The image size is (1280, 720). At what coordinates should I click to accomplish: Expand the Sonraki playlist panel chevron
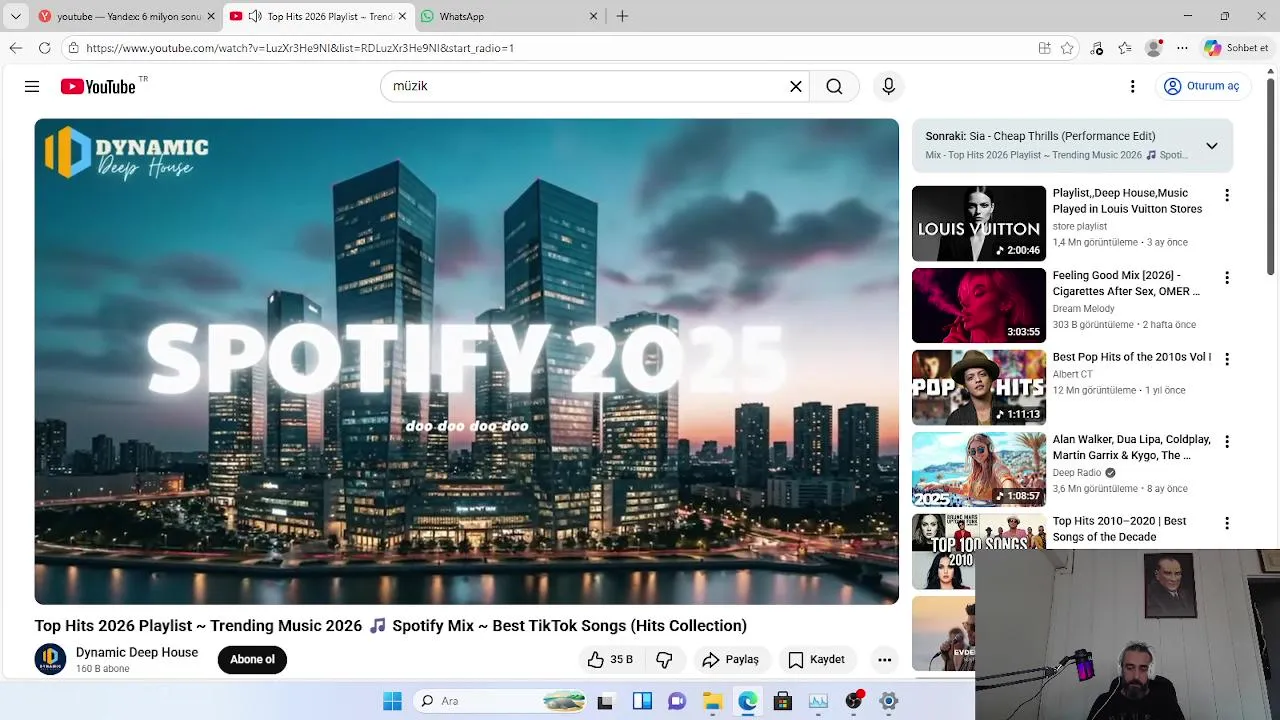coord(1211,146)
